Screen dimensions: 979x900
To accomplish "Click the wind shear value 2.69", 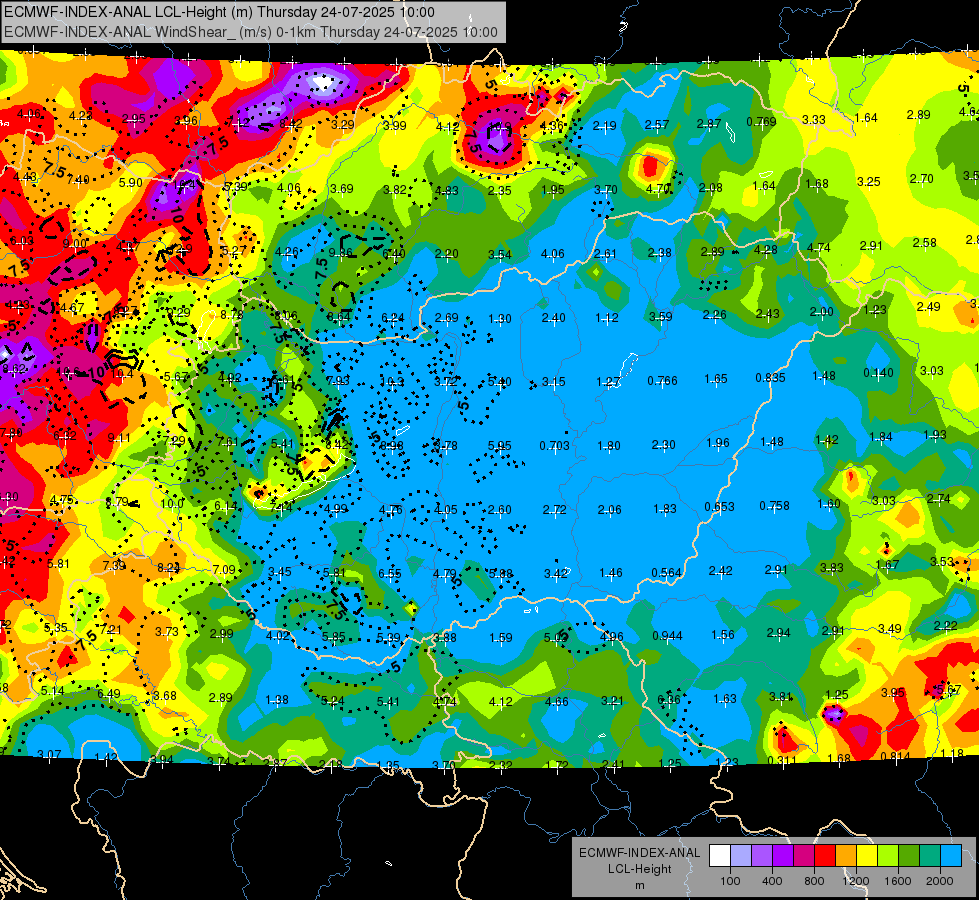I will 446,318.
